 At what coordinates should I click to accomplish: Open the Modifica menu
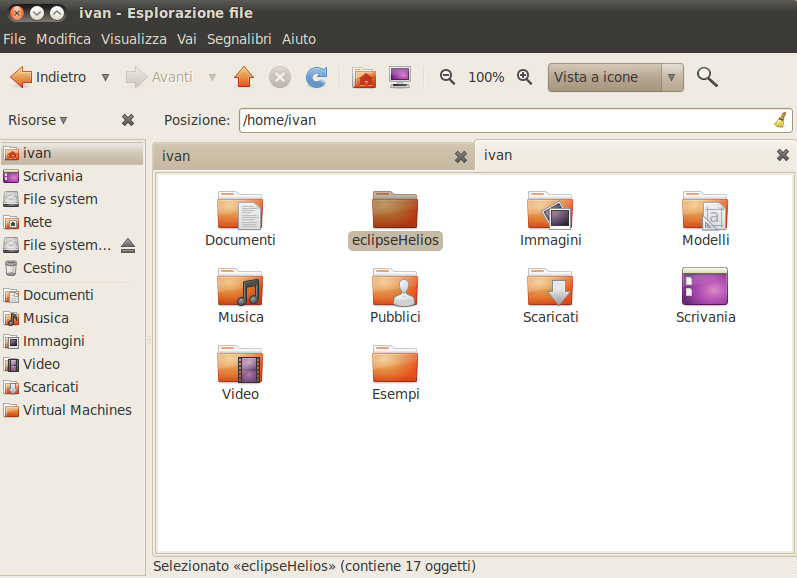63,39
